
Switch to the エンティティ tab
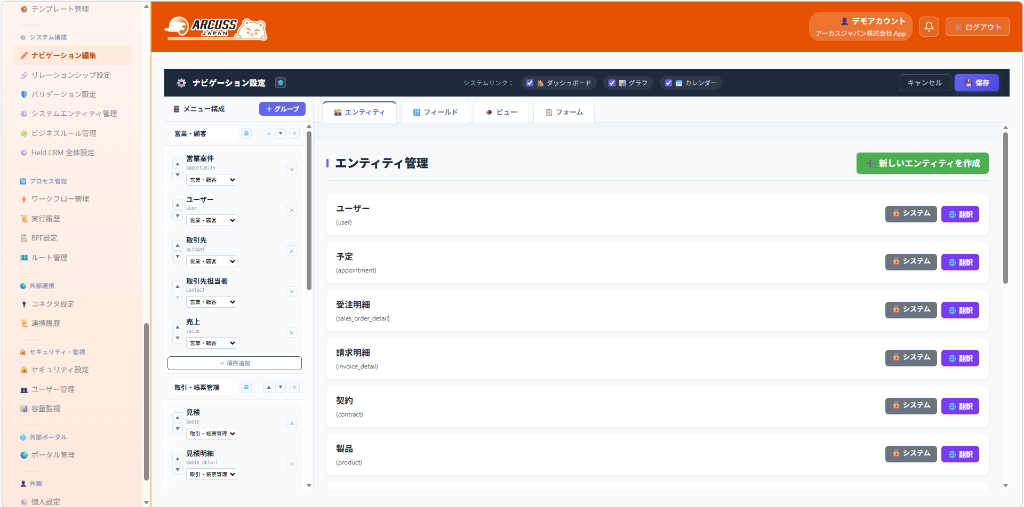tap(359, 112)
